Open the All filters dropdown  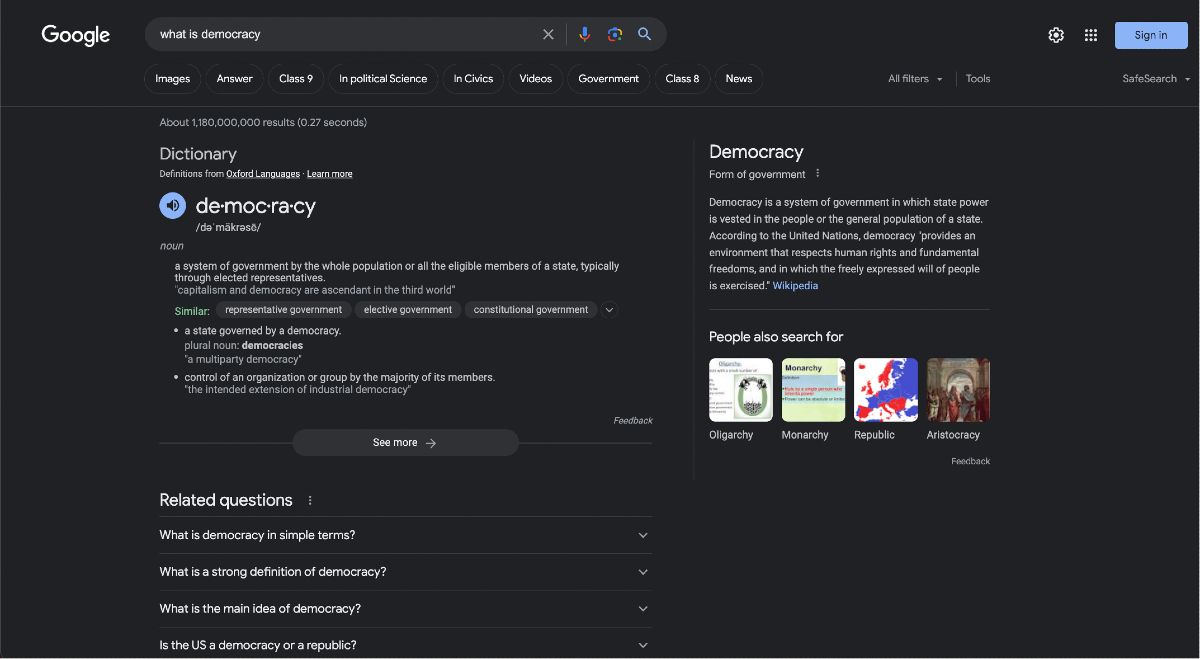pos(915,79)
